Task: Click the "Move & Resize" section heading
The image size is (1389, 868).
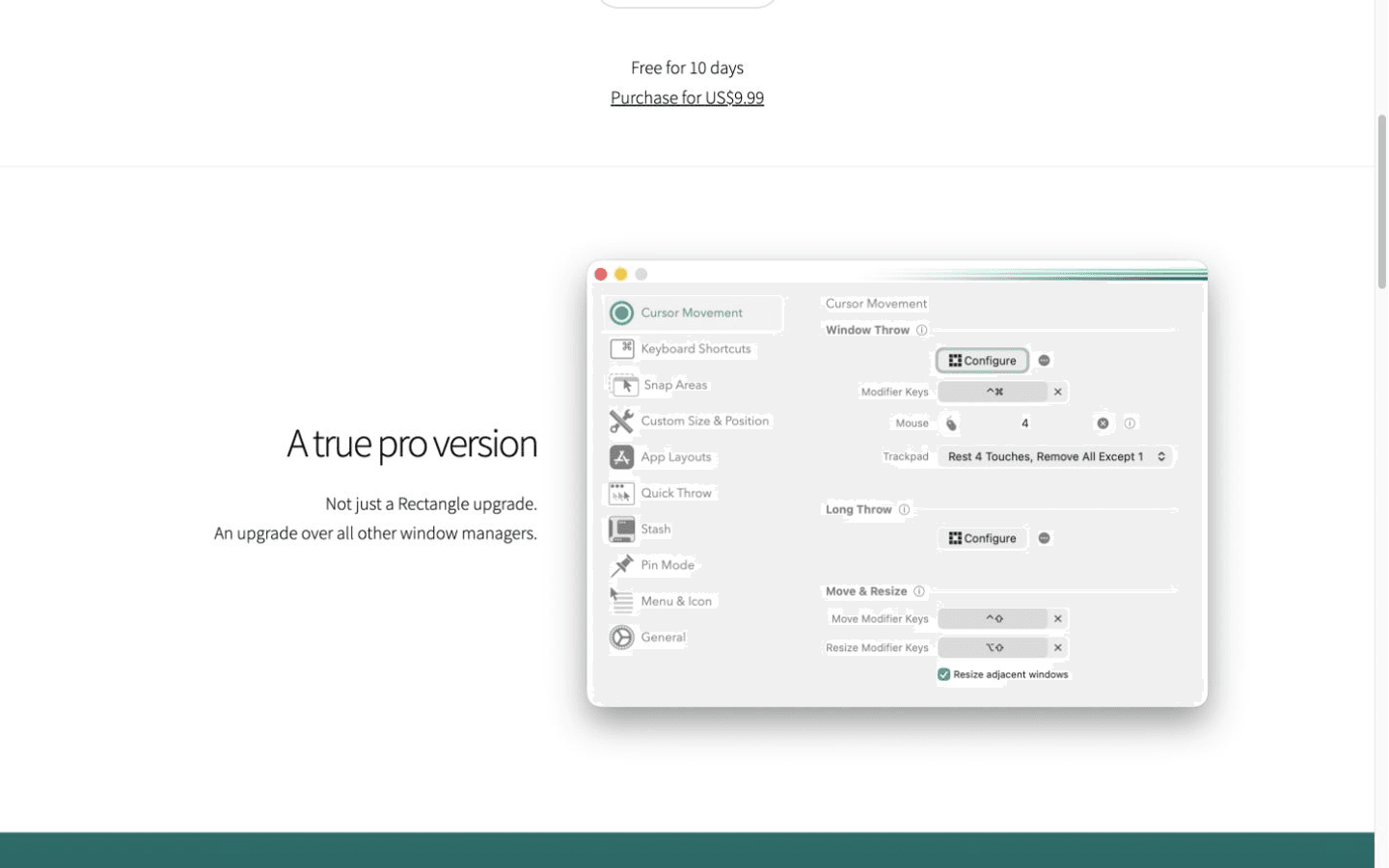Action: pyautogui.click(x=866, y=591)
